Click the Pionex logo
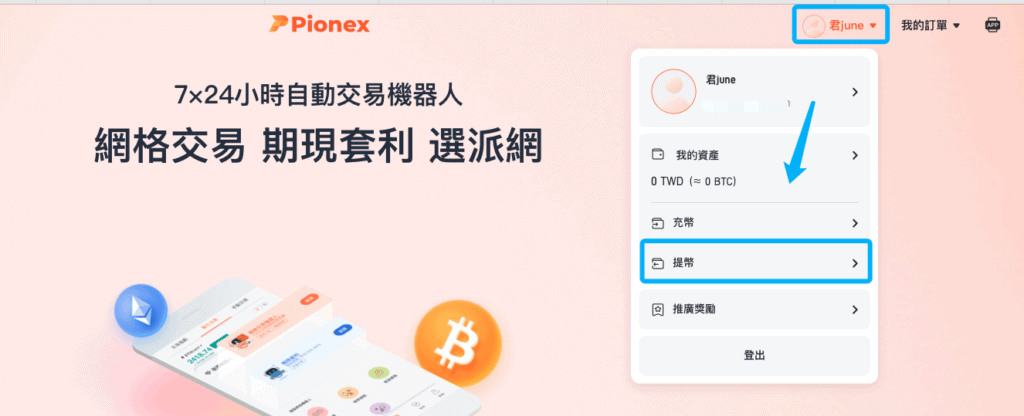The height and width of the screenshot is (416, 1024). (x=319, y=25)
